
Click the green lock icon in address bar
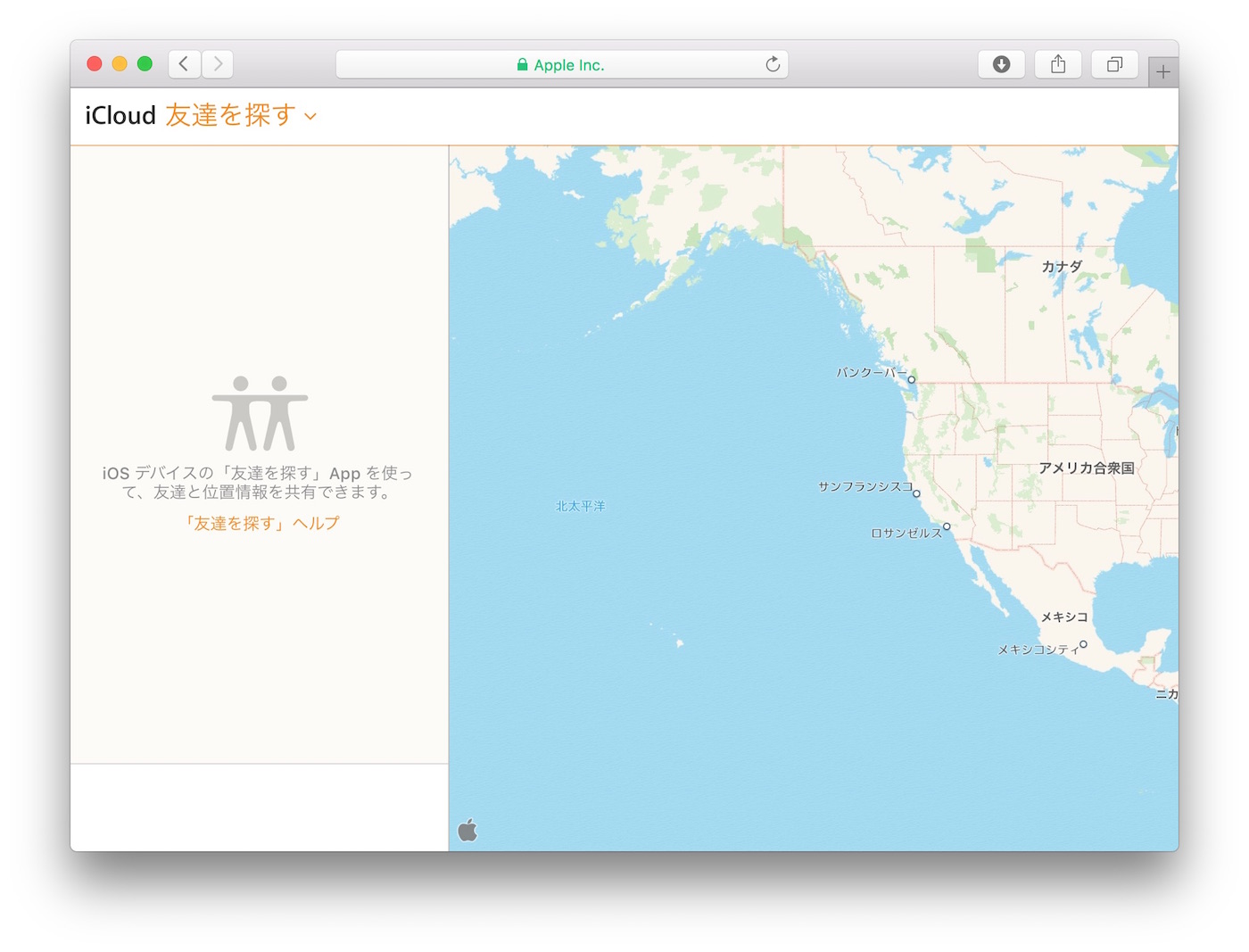tap(523, 64)
